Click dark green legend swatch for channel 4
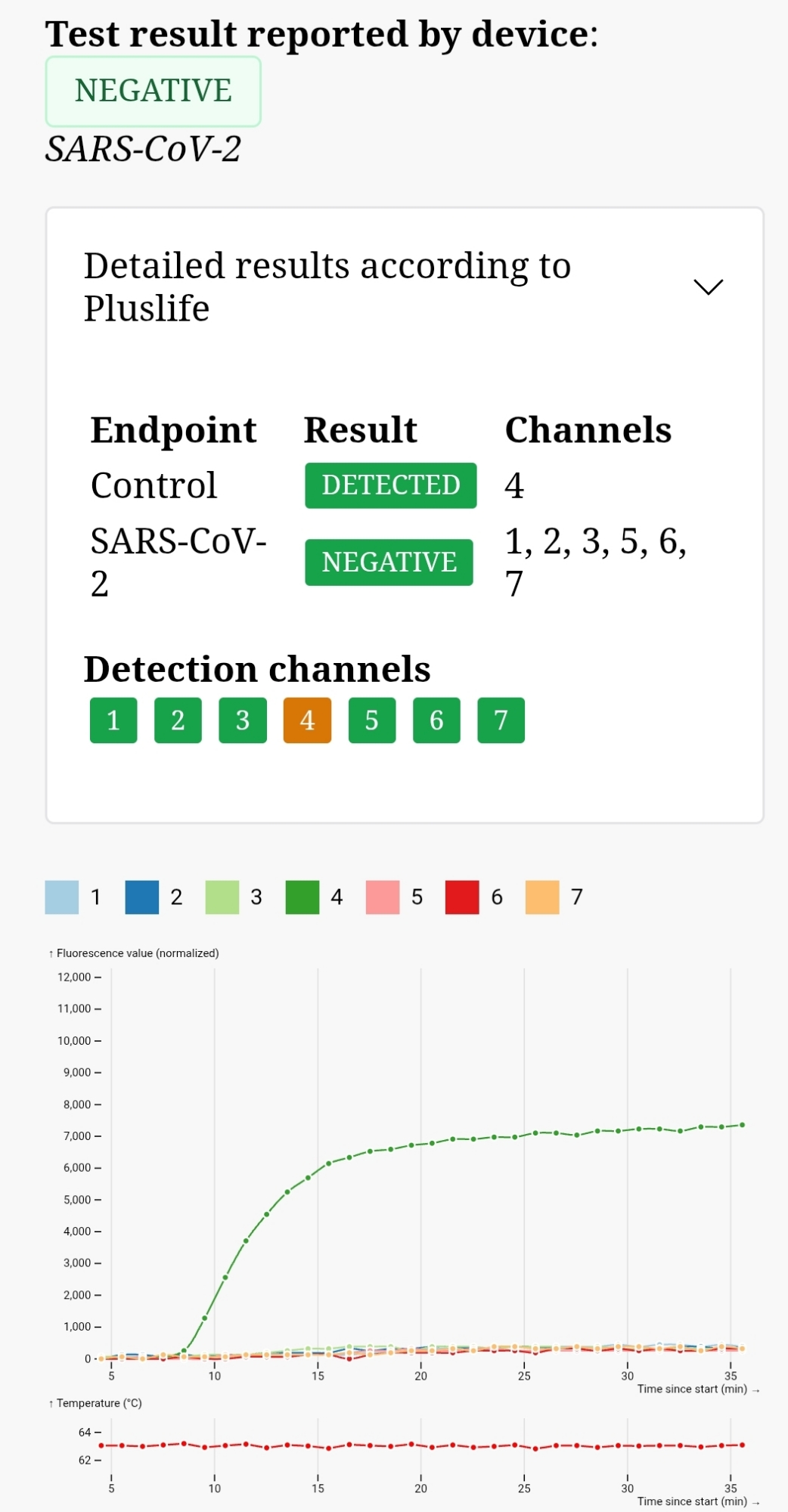The height and width of the screenshot is (1512, 788). (x=302, y=897)
